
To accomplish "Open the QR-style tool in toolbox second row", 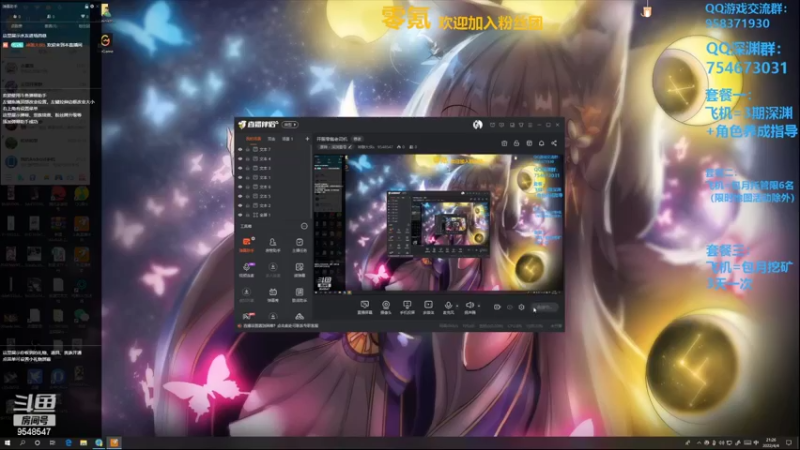I will pyautogui.click(x=299, y=269).
